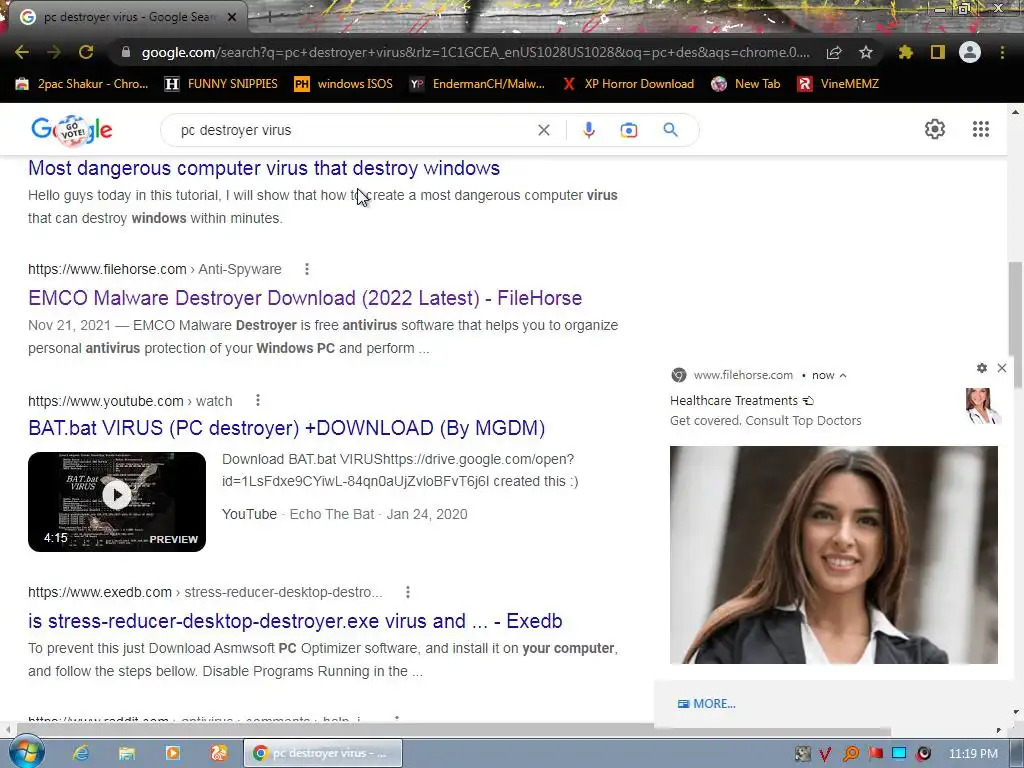Click the https://www.filehorse.com › Anti-Spyware breadcrumb

(x=155, y=269)
